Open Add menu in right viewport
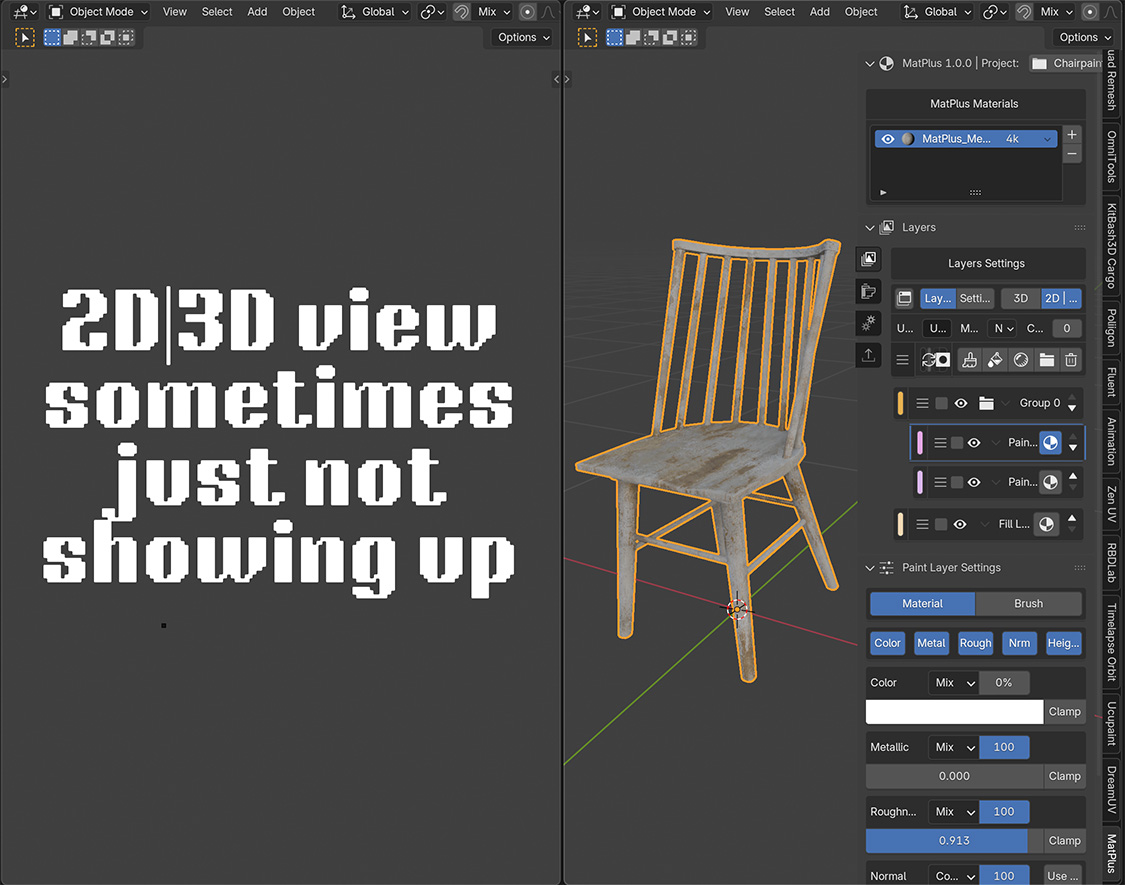The image size is (1125, 885). (x=819, y=11)
